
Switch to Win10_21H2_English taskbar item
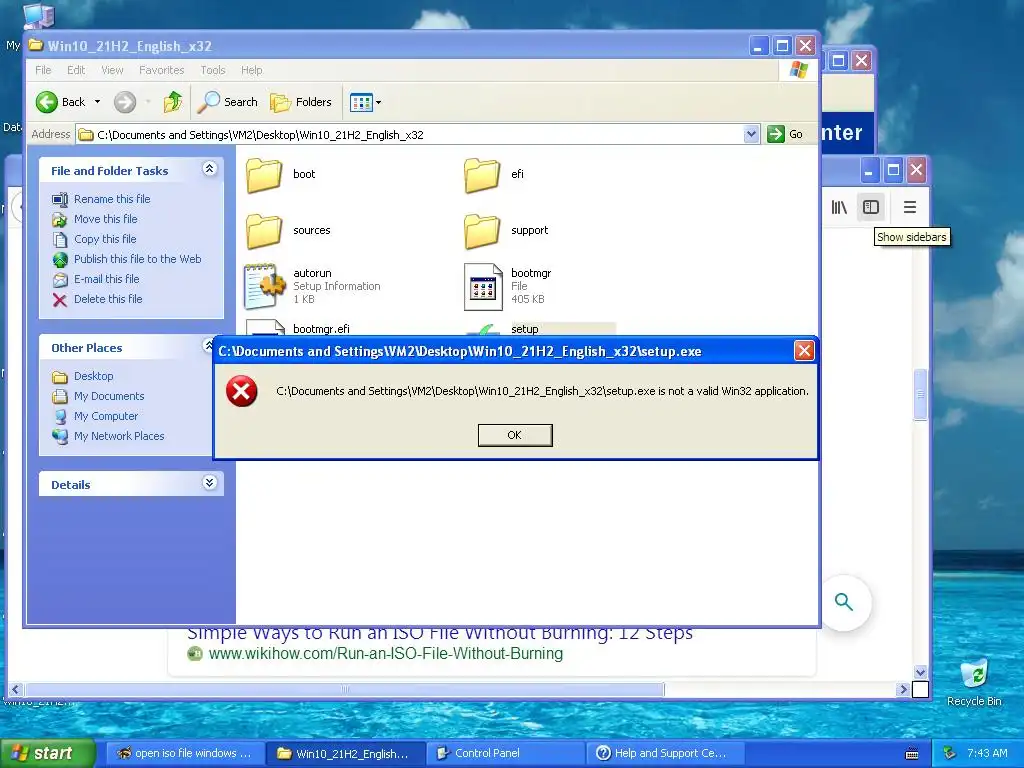pos(345,753)
